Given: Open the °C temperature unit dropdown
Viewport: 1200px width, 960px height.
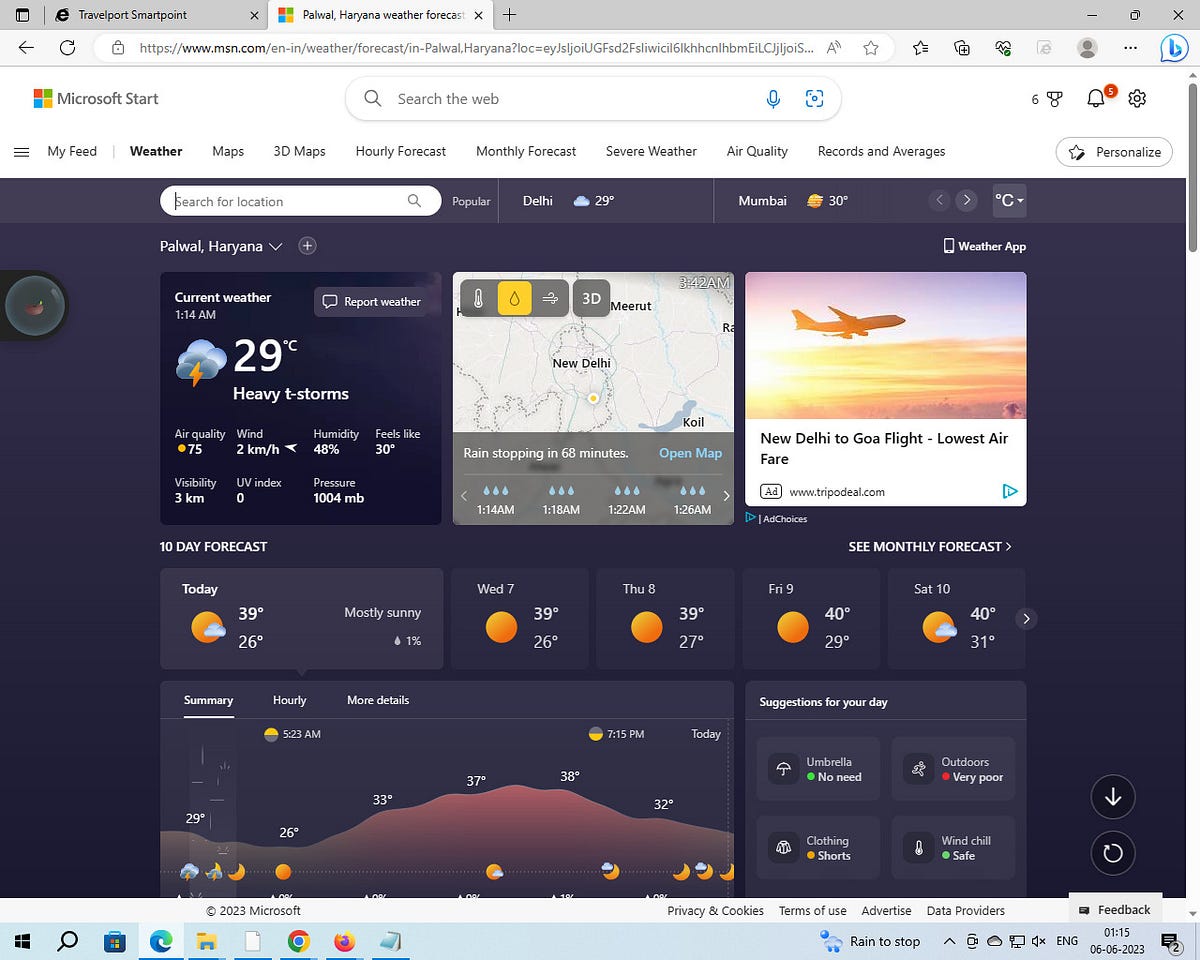Looking at the screenshot, I should click(1009, 200).
